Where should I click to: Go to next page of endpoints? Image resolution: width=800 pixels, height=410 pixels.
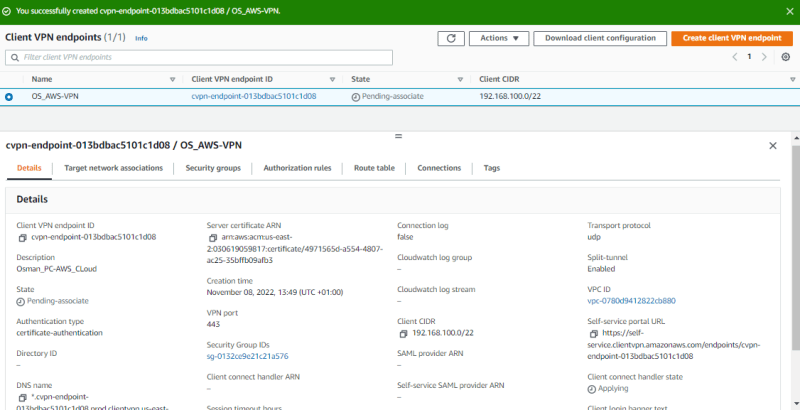[764, 57]
